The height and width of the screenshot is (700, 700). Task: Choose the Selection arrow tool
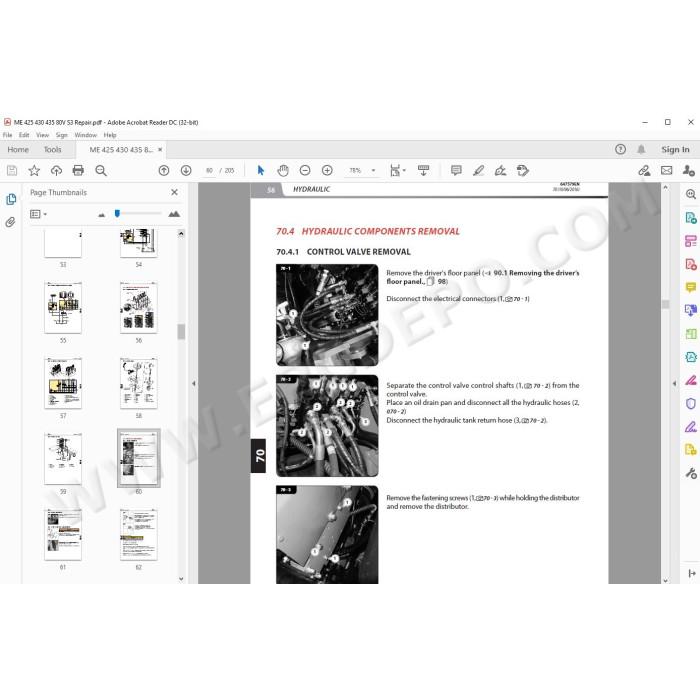(261, 170)
